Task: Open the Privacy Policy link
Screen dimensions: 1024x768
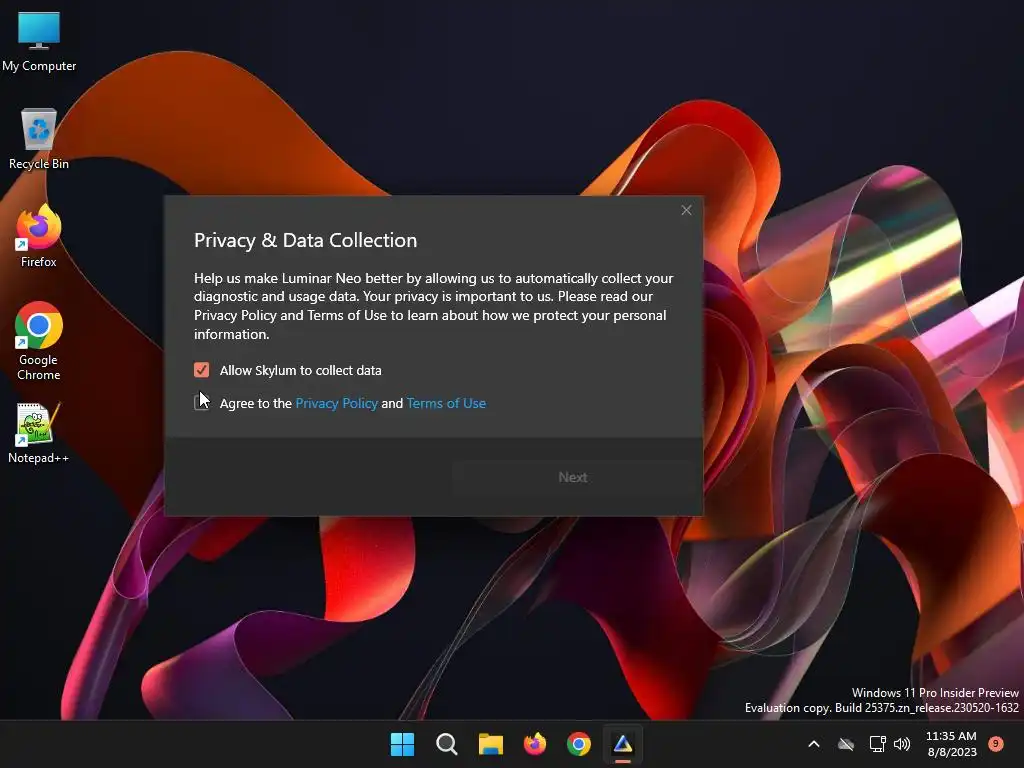Action: pos(336,404)
